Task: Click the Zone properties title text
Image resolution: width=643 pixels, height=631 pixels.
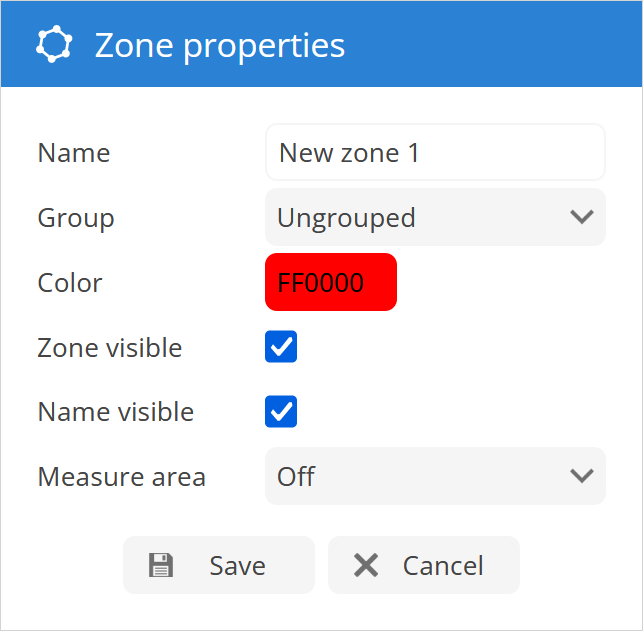Action: click(220, 45)
